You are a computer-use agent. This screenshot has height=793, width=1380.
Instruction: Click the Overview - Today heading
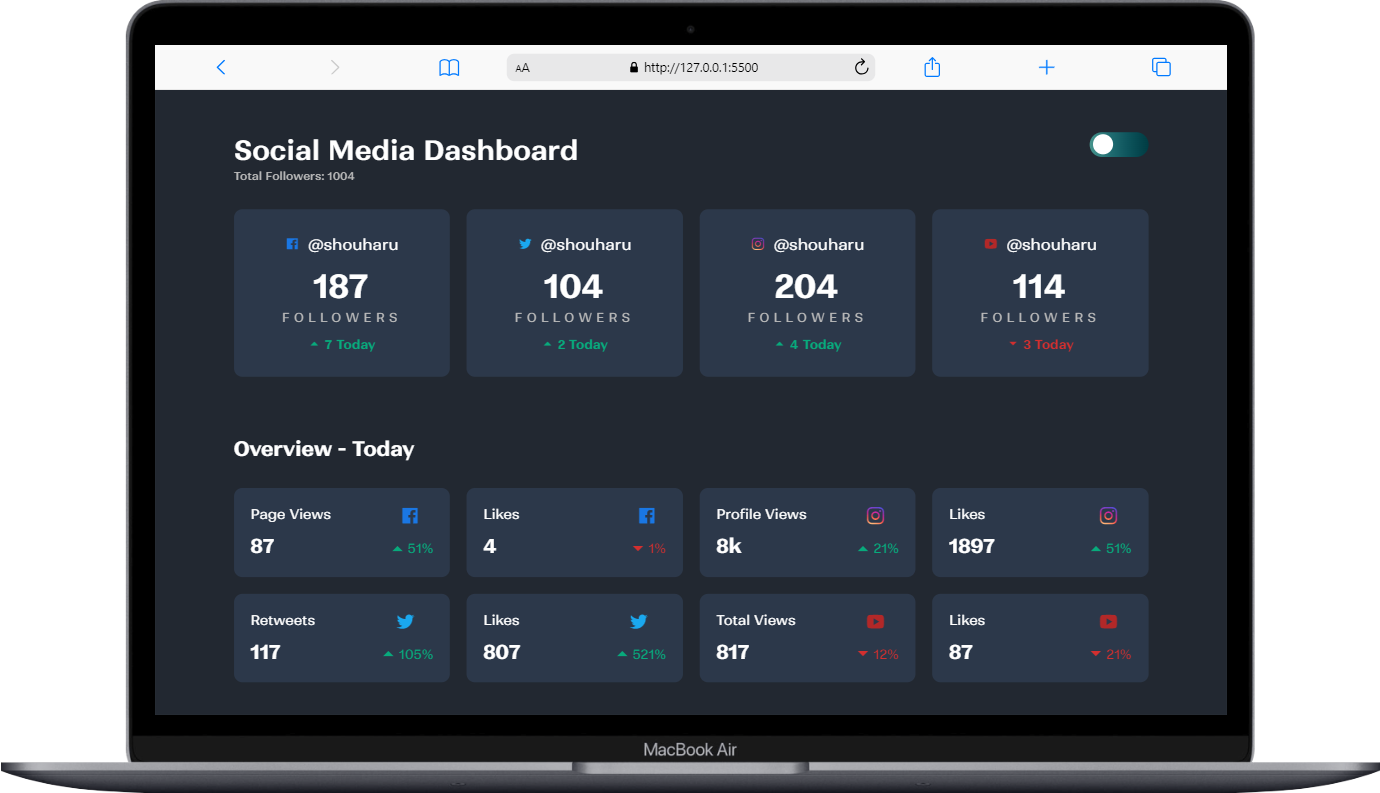324,449
